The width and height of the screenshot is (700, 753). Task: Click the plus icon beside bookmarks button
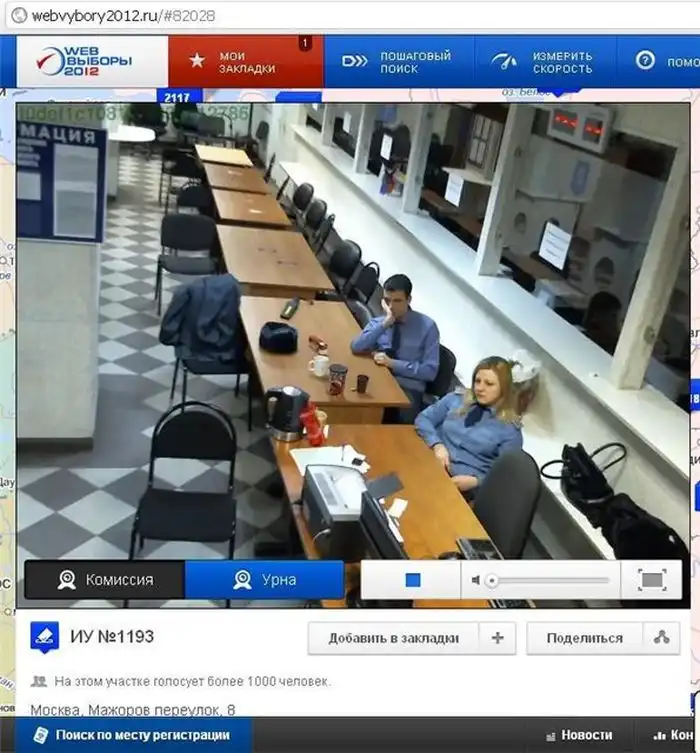[496, 638]
